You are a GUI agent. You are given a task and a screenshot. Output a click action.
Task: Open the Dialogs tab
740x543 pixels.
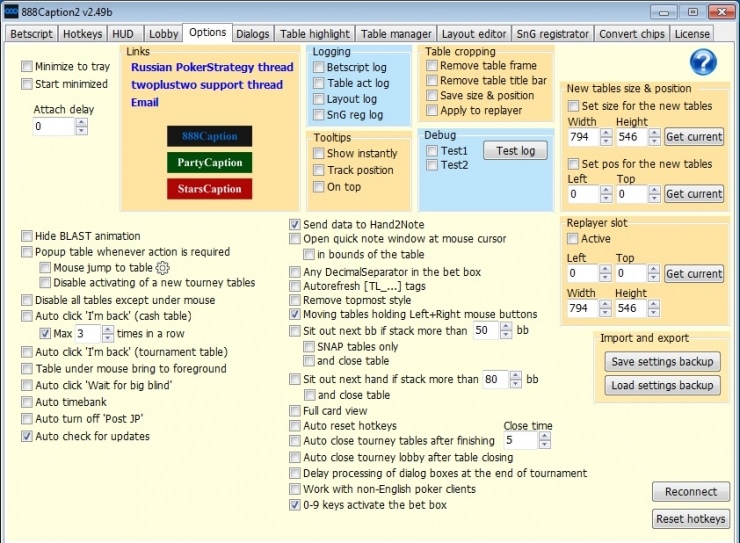[252, 34]
